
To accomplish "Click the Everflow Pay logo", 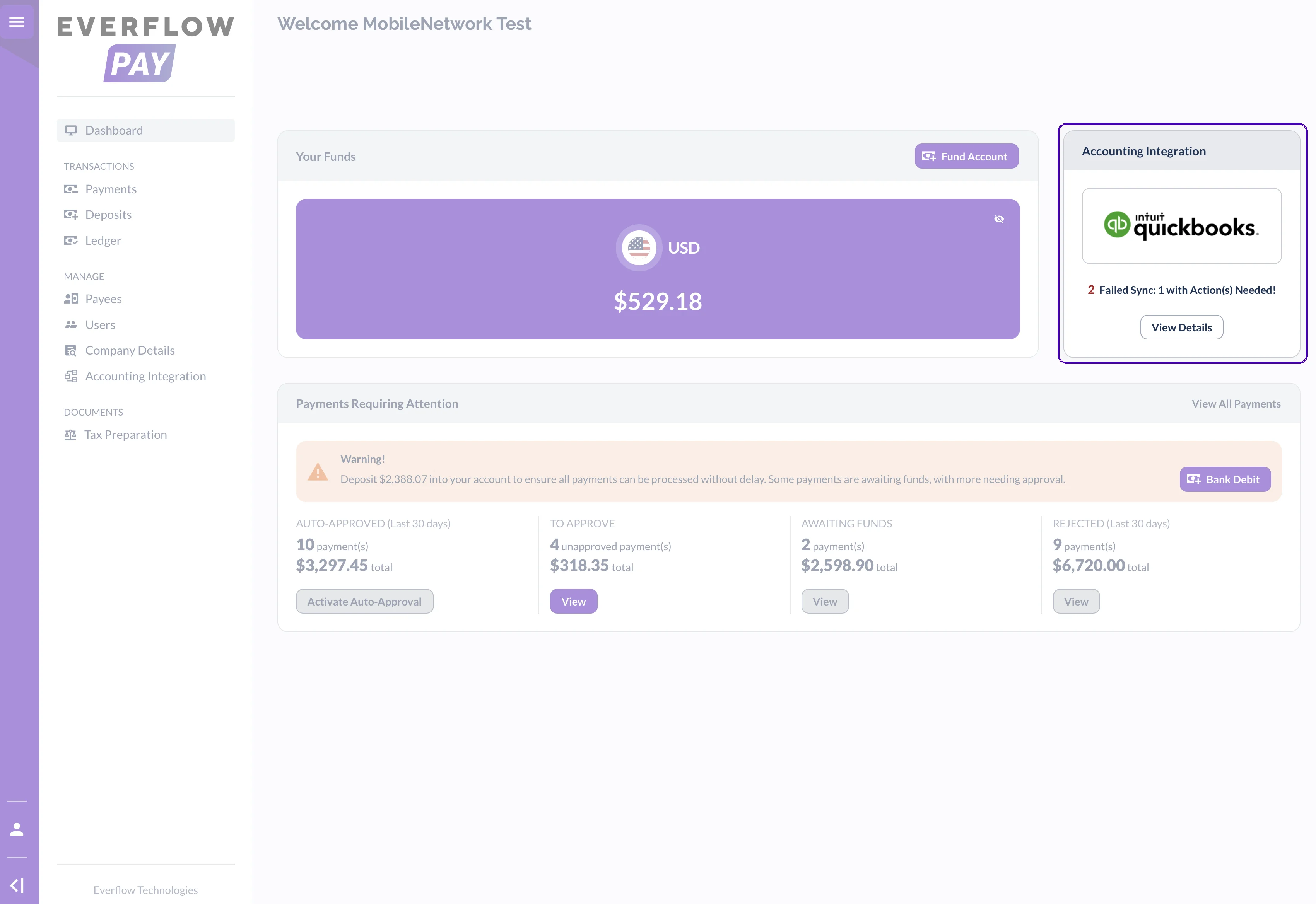I will point(145,49).
